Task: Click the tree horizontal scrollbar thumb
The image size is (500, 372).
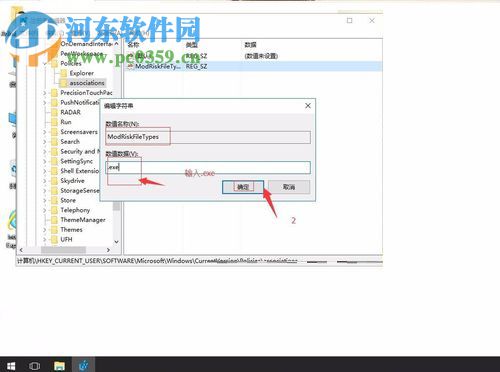Action: (63, 250)
